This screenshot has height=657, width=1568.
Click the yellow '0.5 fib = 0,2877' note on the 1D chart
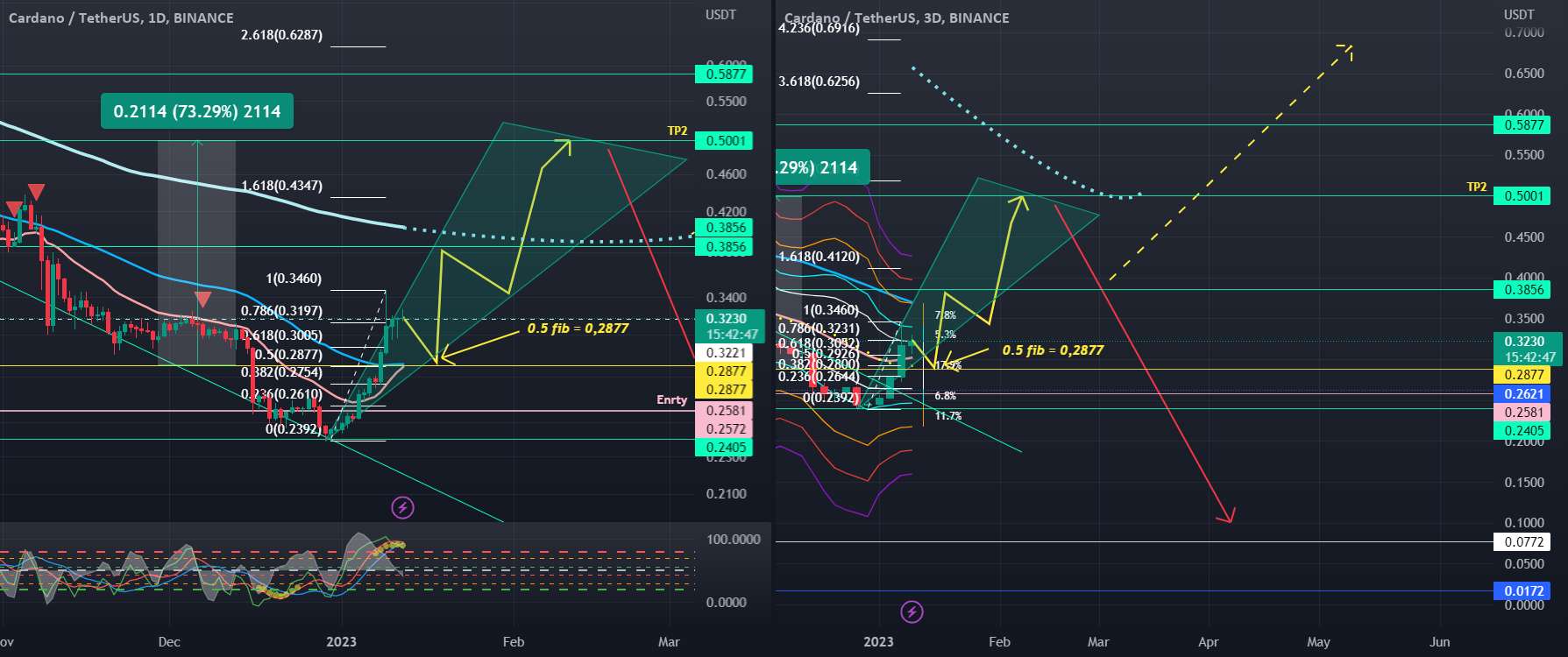[578, 328]
